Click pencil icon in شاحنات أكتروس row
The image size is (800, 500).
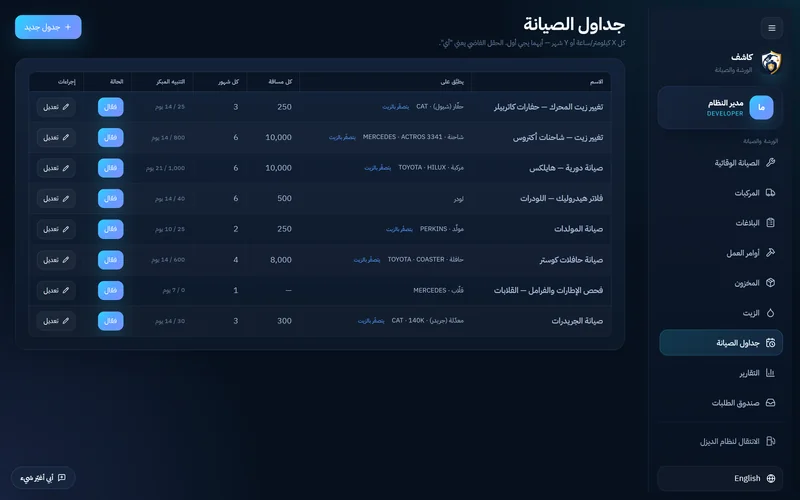tap(66, 138)
